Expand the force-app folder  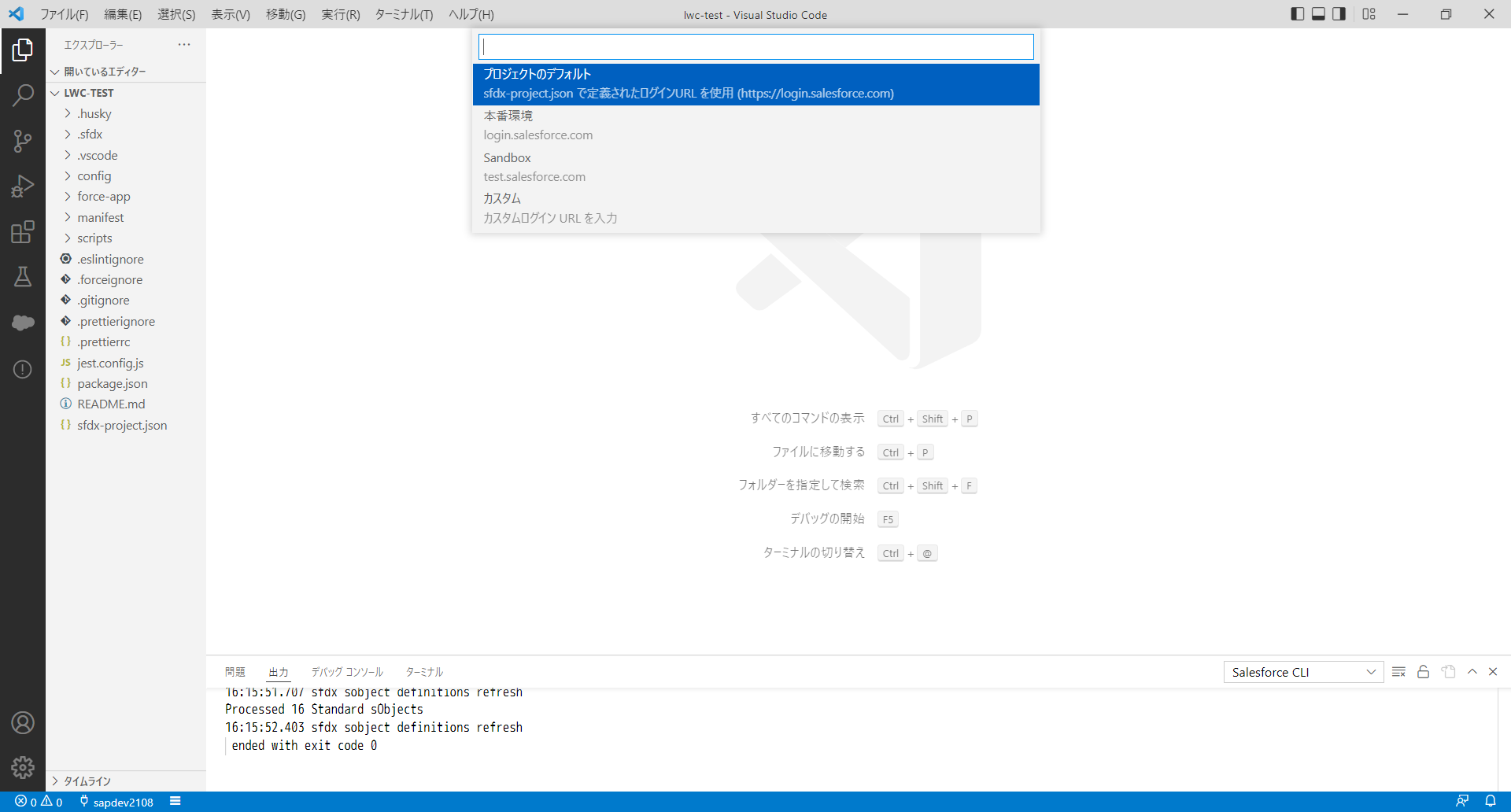pos(126,197)
